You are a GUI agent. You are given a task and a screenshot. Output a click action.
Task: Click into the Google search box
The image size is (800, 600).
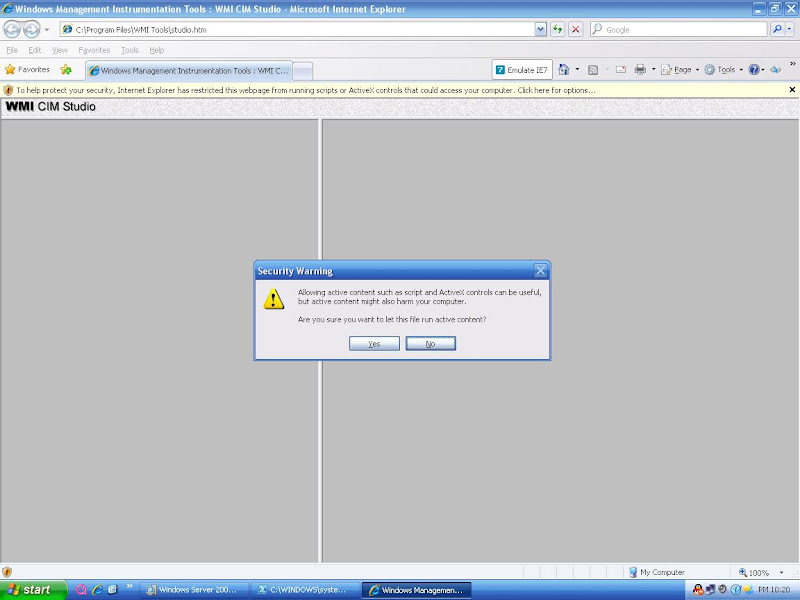[x=679, y=30]
